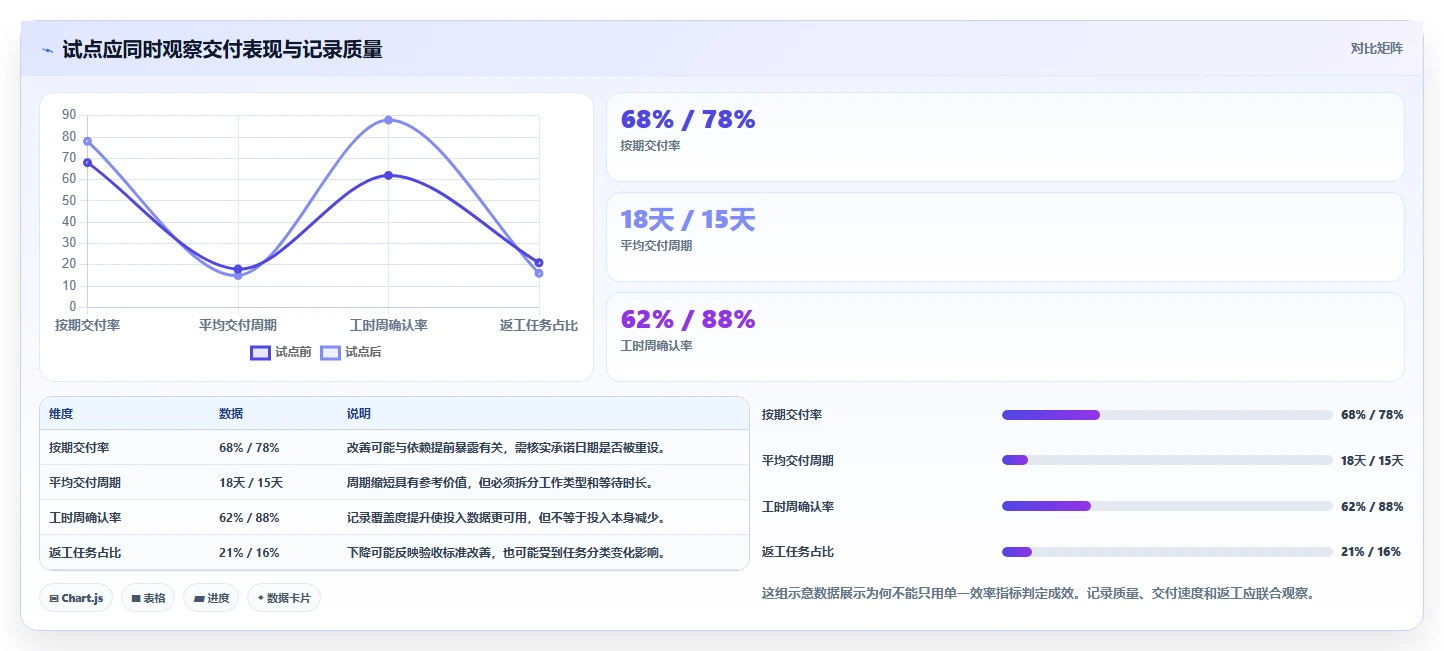The height and width of the screenshot is (651, 1444).
Task: Click the 68% / 78% value beside the progress bar
Action: [1372, 415]
